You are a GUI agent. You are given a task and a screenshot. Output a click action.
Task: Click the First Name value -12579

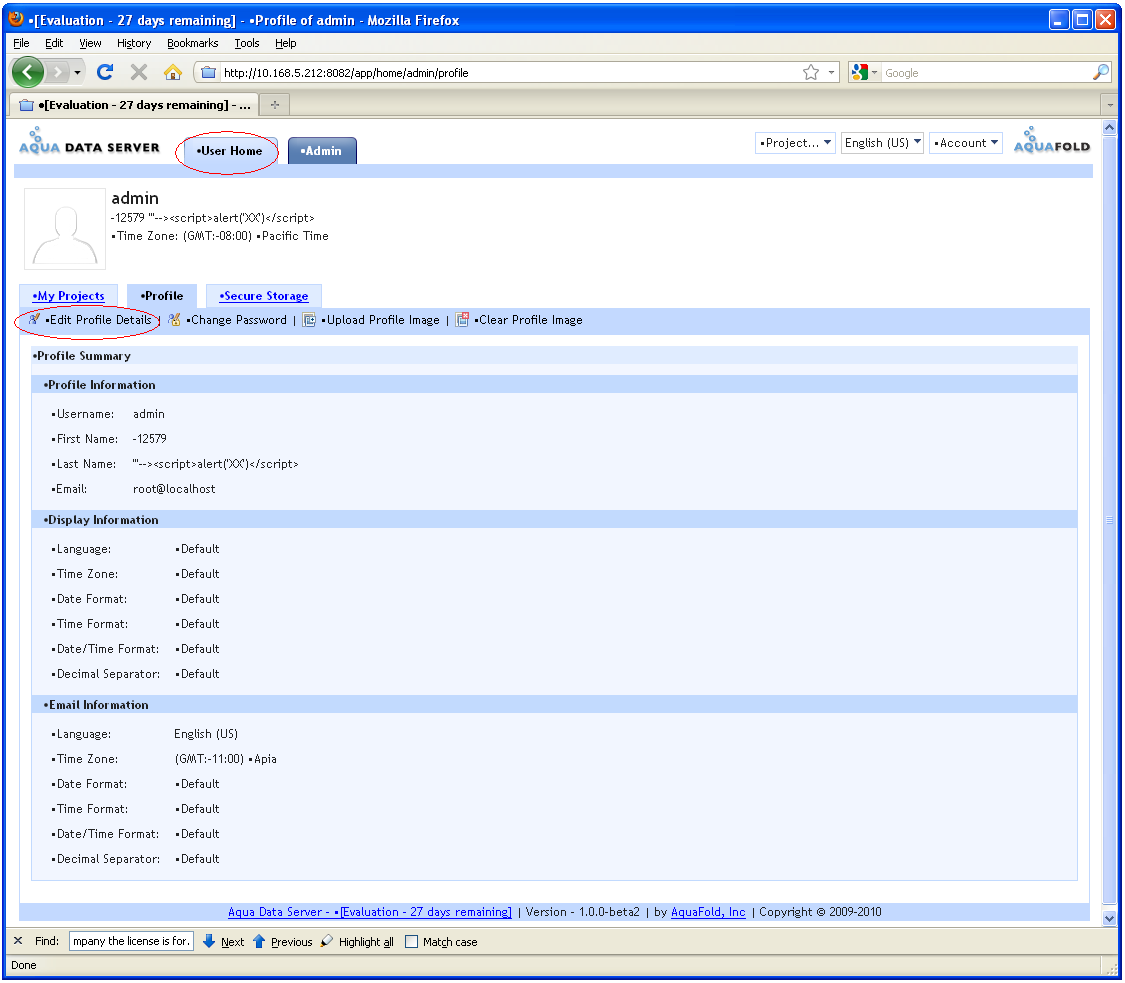point(149,438)
